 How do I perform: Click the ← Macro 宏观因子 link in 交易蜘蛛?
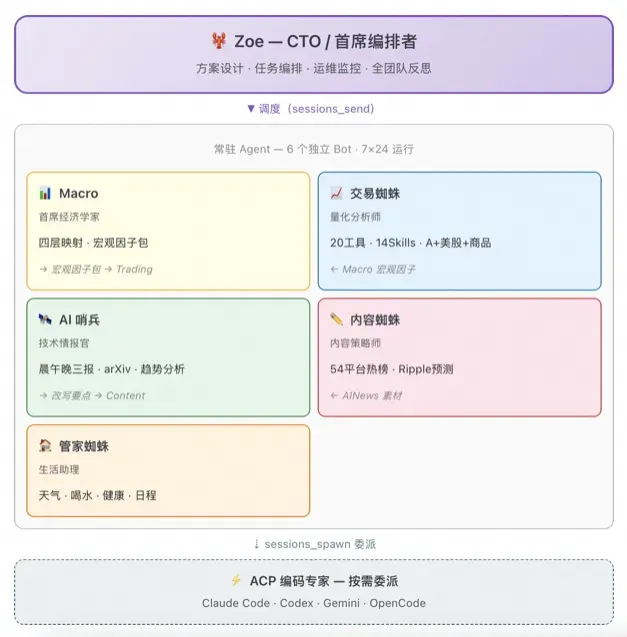click(x=372, y=268)
